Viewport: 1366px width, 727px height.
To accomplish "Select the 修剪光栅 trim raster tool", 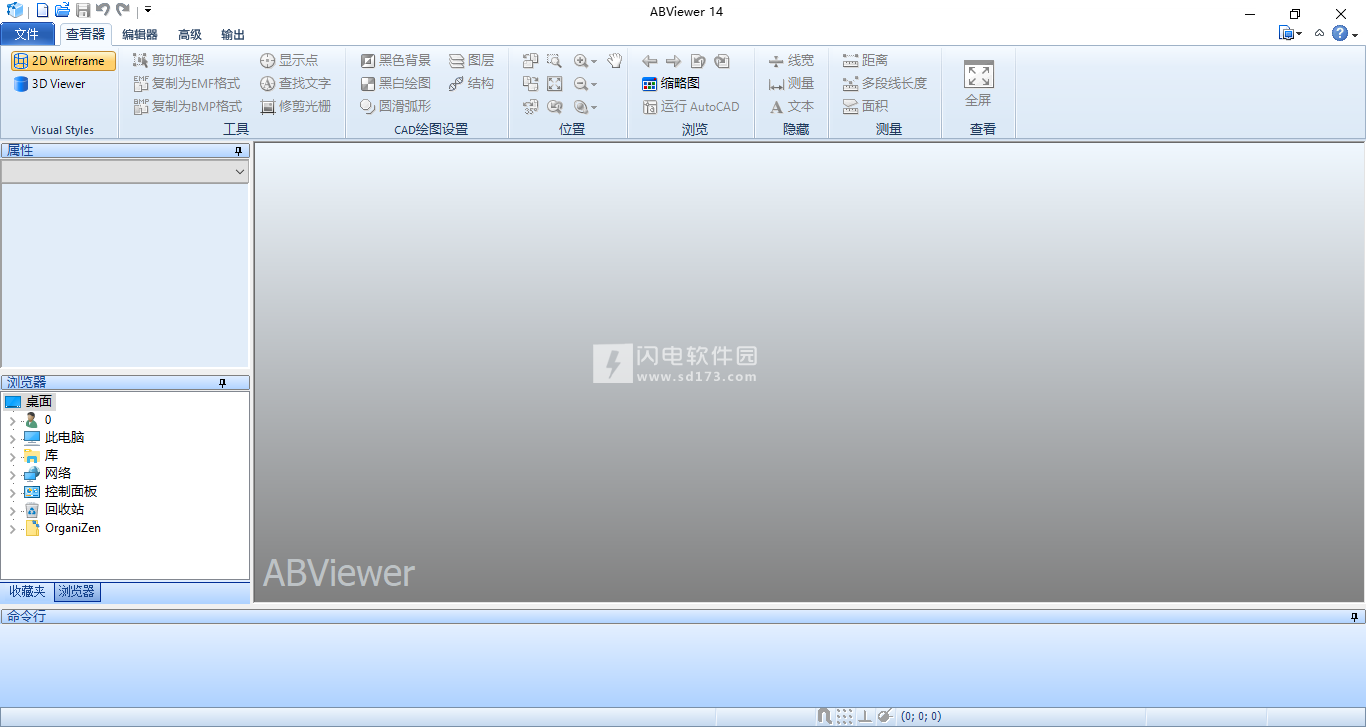I will [x=295, y=106].
